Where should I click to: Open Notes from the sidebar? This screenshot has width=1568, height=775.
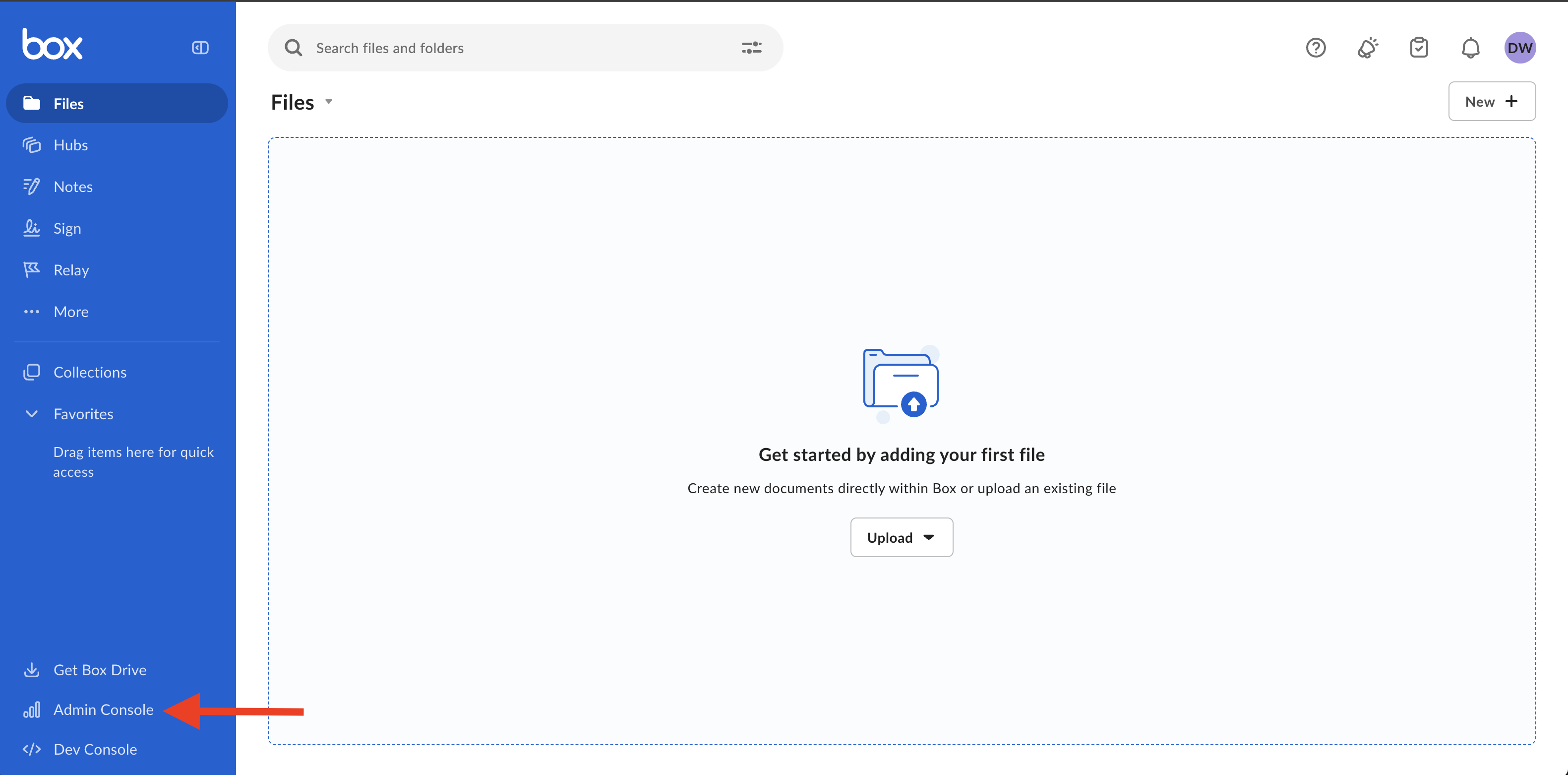(x=73, y=187)
